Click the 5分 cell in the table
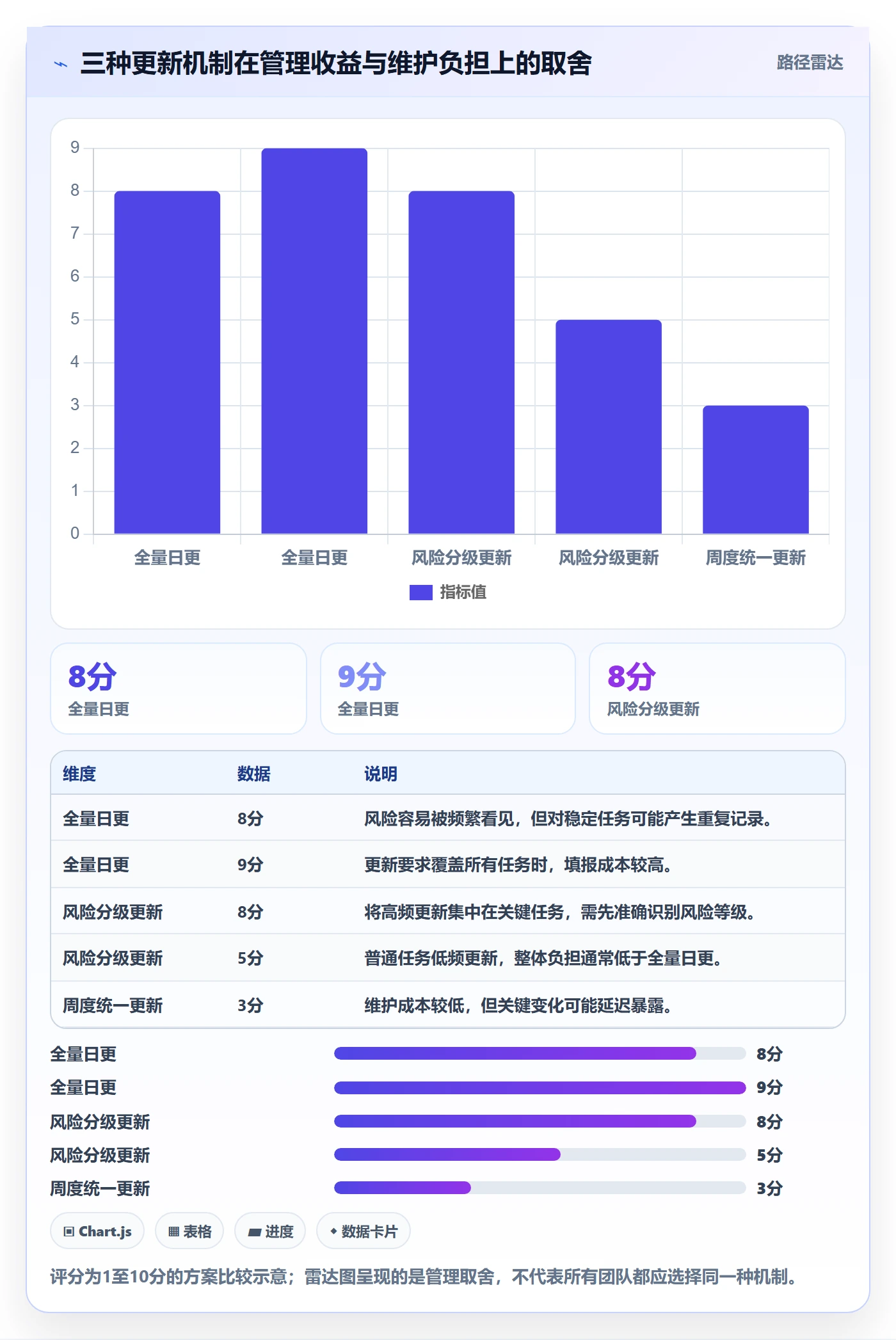This screenshot has width=896, height=1340. click(250, 958)
